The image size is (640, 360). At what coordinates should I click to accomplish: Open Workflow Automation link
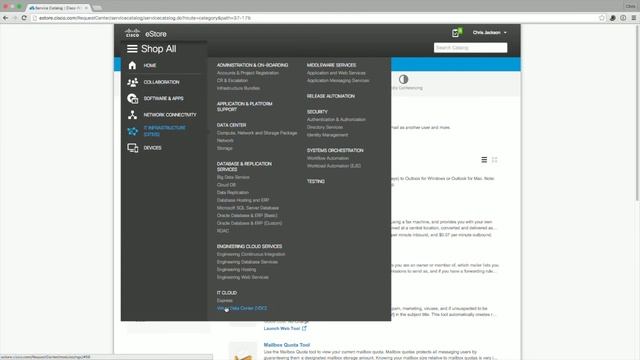[328, 158]
